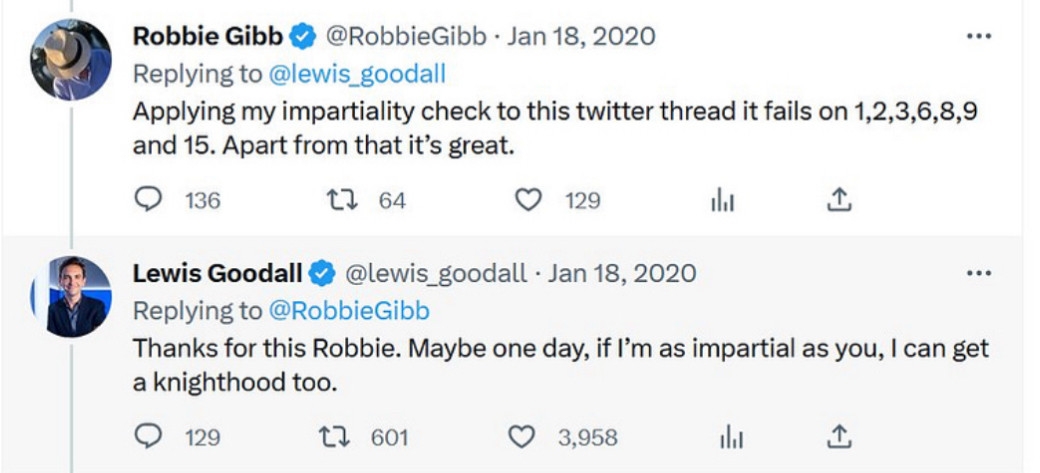Open Jan 18, 2020 timestamp on Gibb's tweet
Viewport: 1040px width, 473px height.
point(582,37)
